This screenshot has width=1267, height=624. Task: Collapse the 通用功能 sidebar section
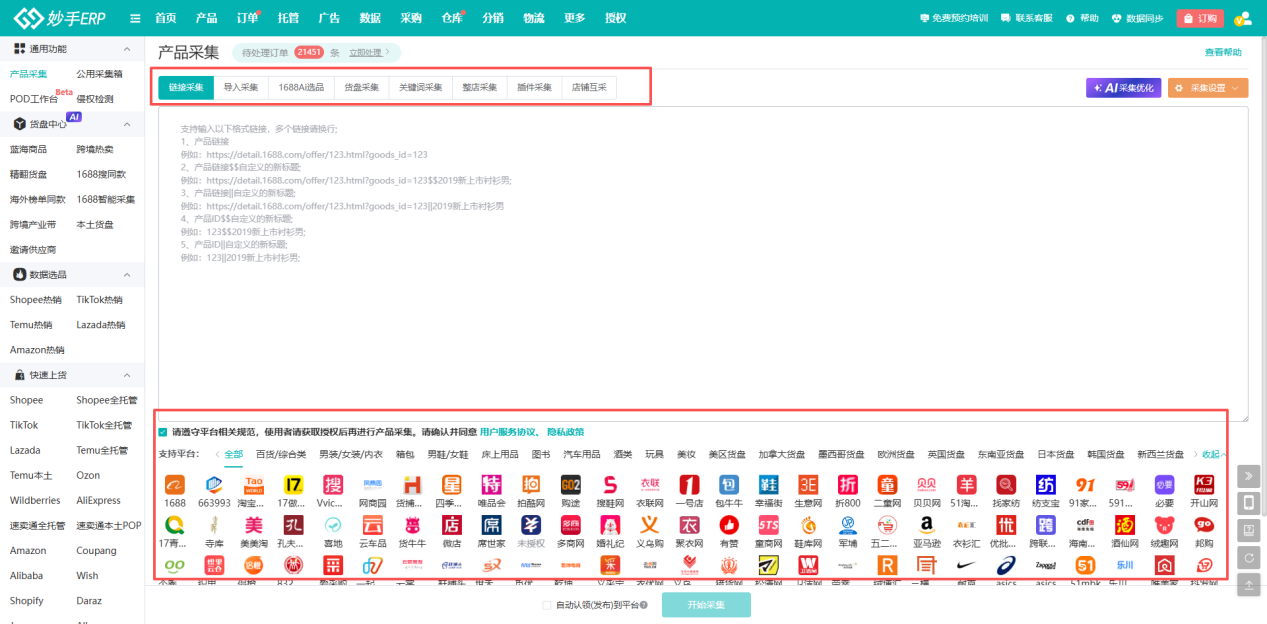pos(127,49)
